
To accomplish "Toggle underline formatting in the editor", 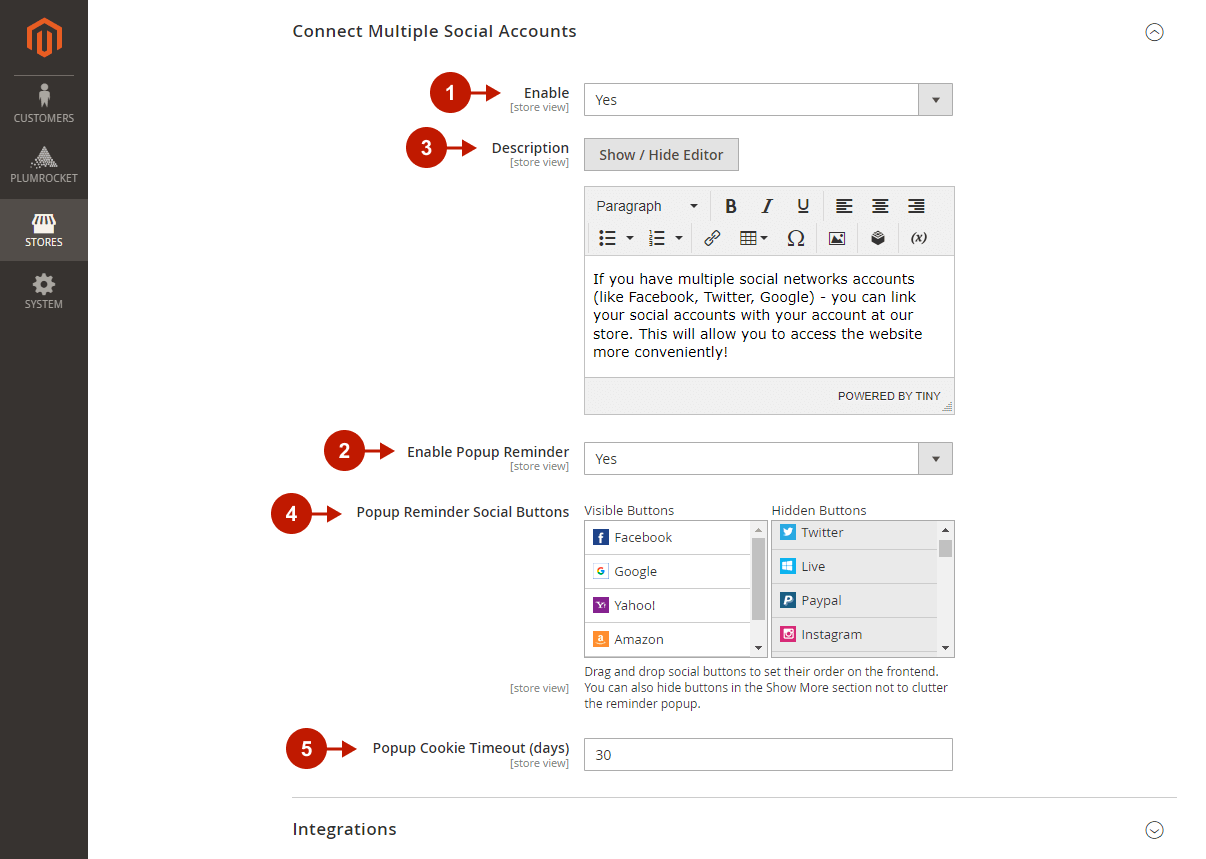I will [803, 206].
